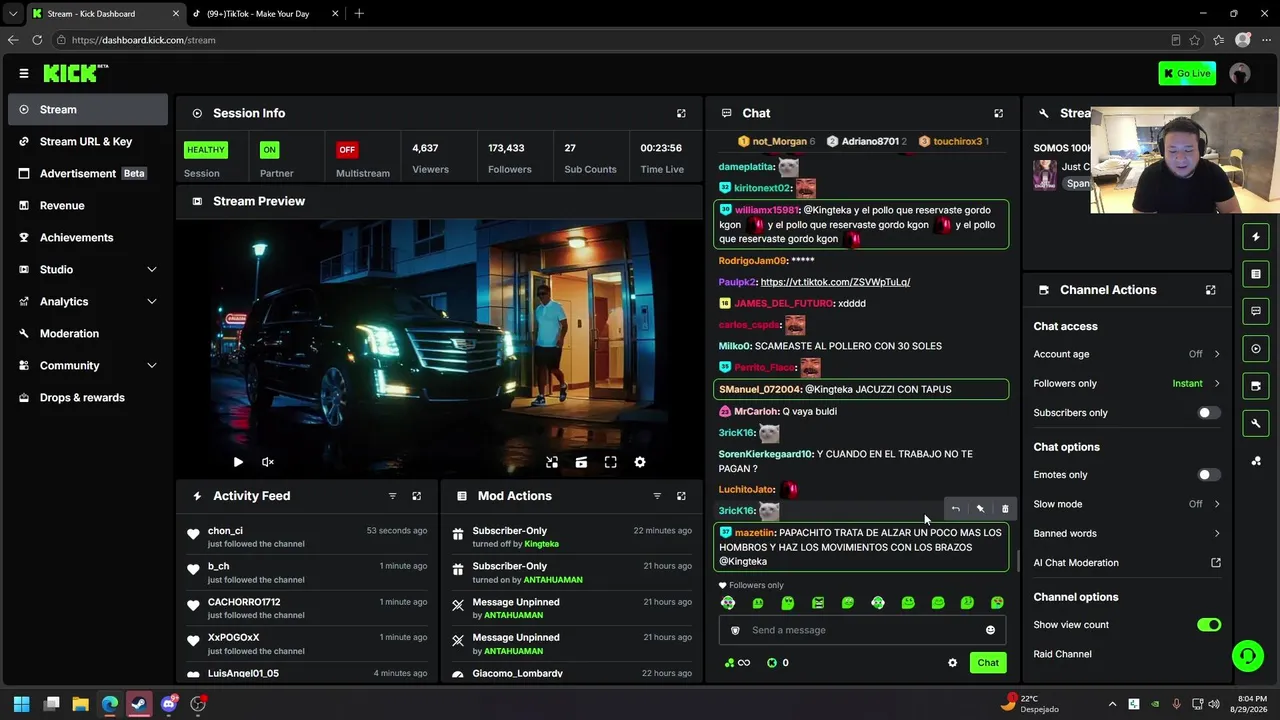Go to Advertisement Beta page
Image resolution: width=1280 pixels, height=720 pixels.
(x=88, y=173)
